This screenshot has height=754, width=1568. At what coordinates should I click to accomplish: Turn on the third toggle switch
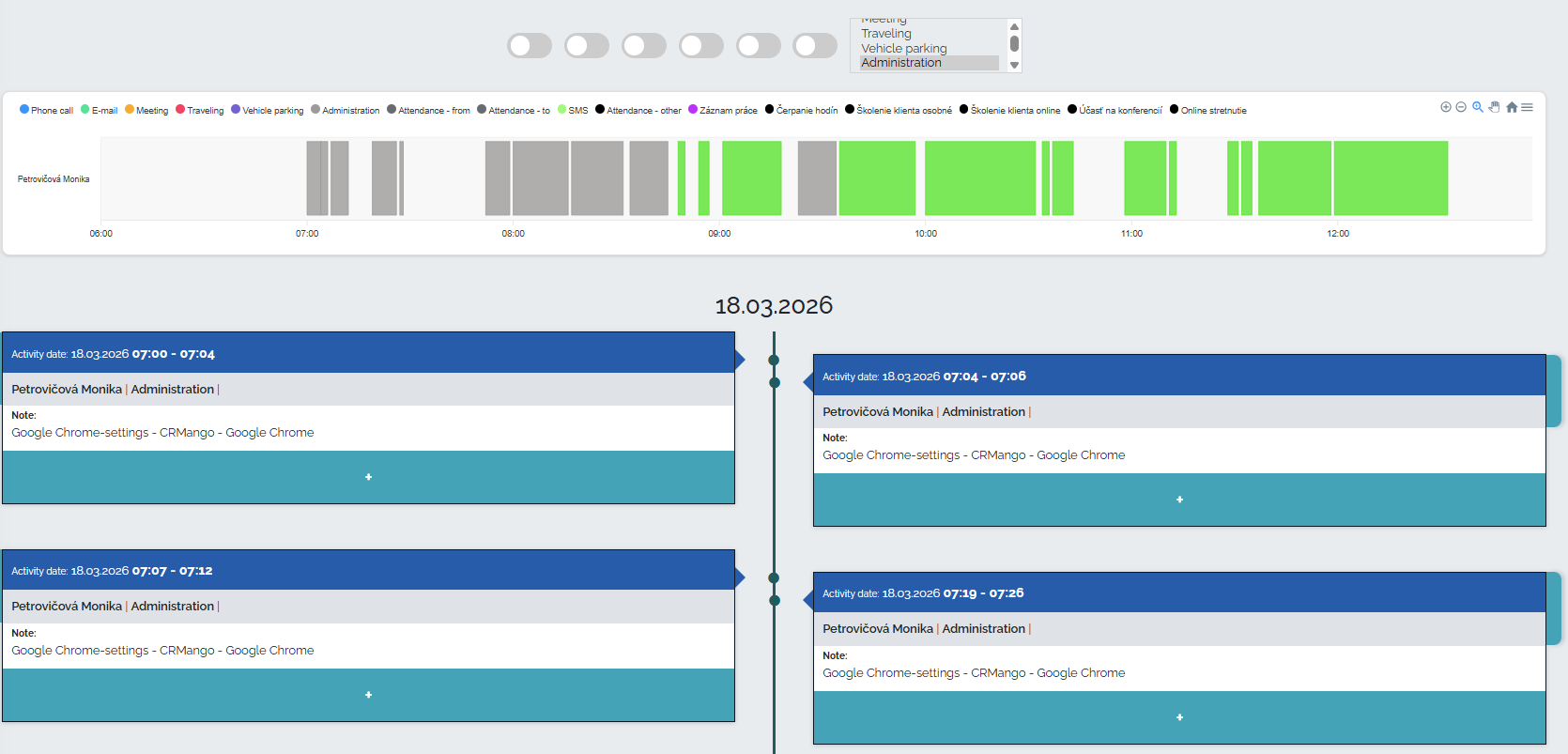coord(644,46)
